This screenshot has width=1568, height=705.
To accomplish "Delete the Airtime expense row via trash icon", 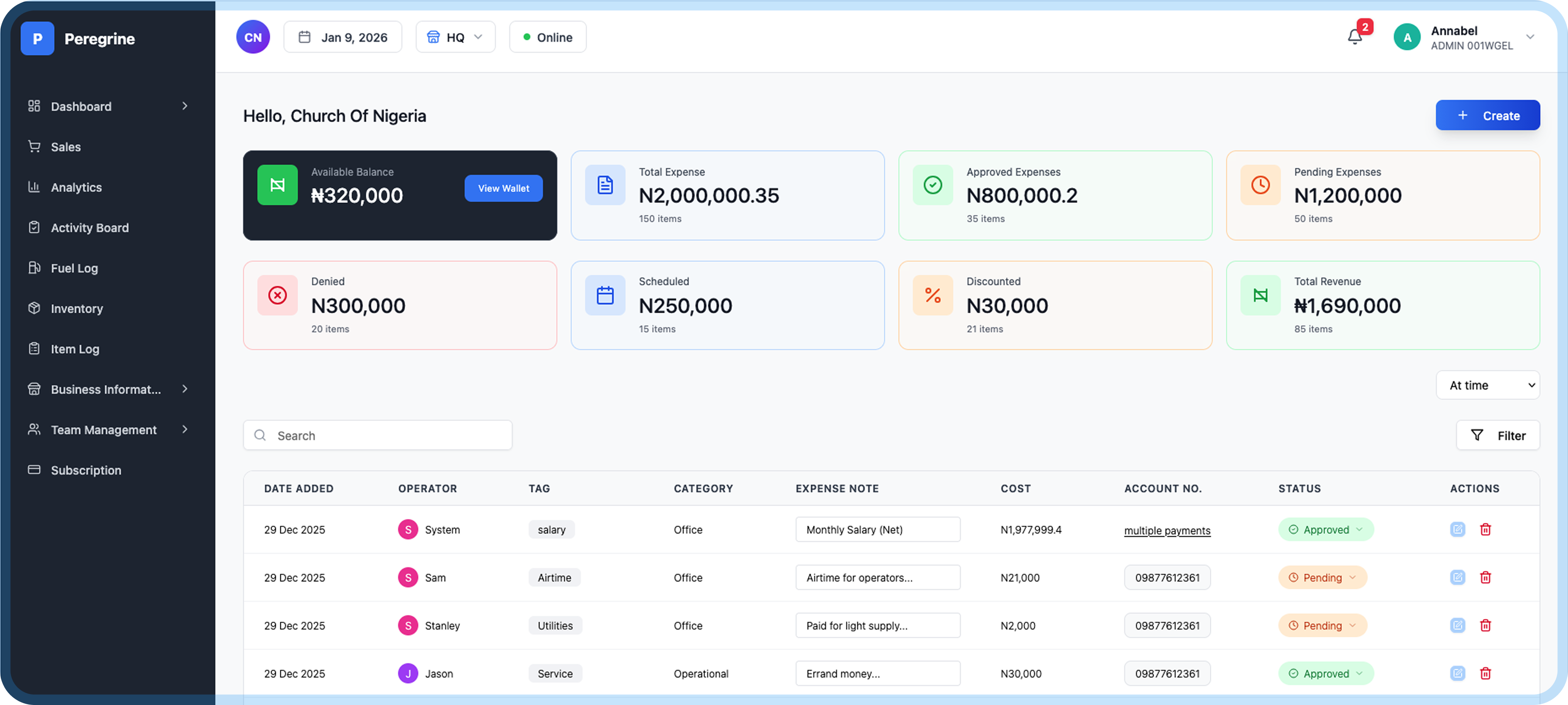I will [1486, 577].
